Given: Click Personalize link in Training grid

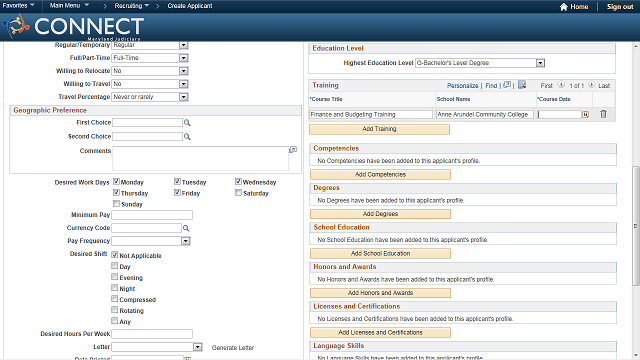Looking at the screenshot, I should click(462, 85).
